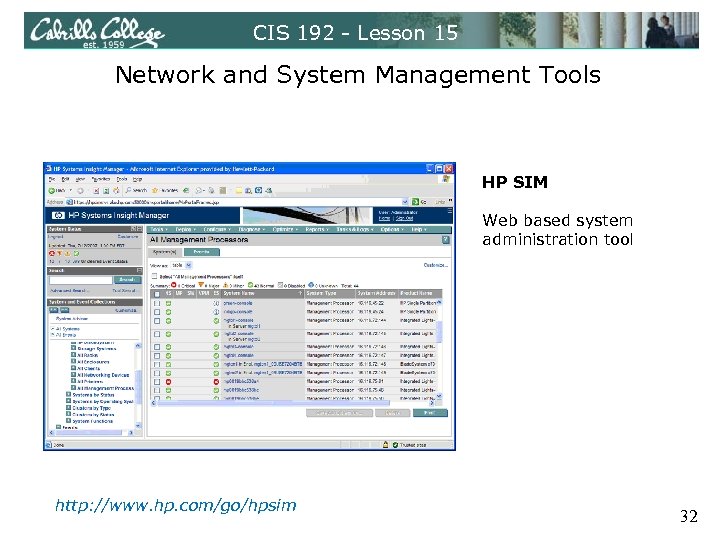Click the IE Back arrow icon
The height and width of the screenshot is (540, 720).
52,190
